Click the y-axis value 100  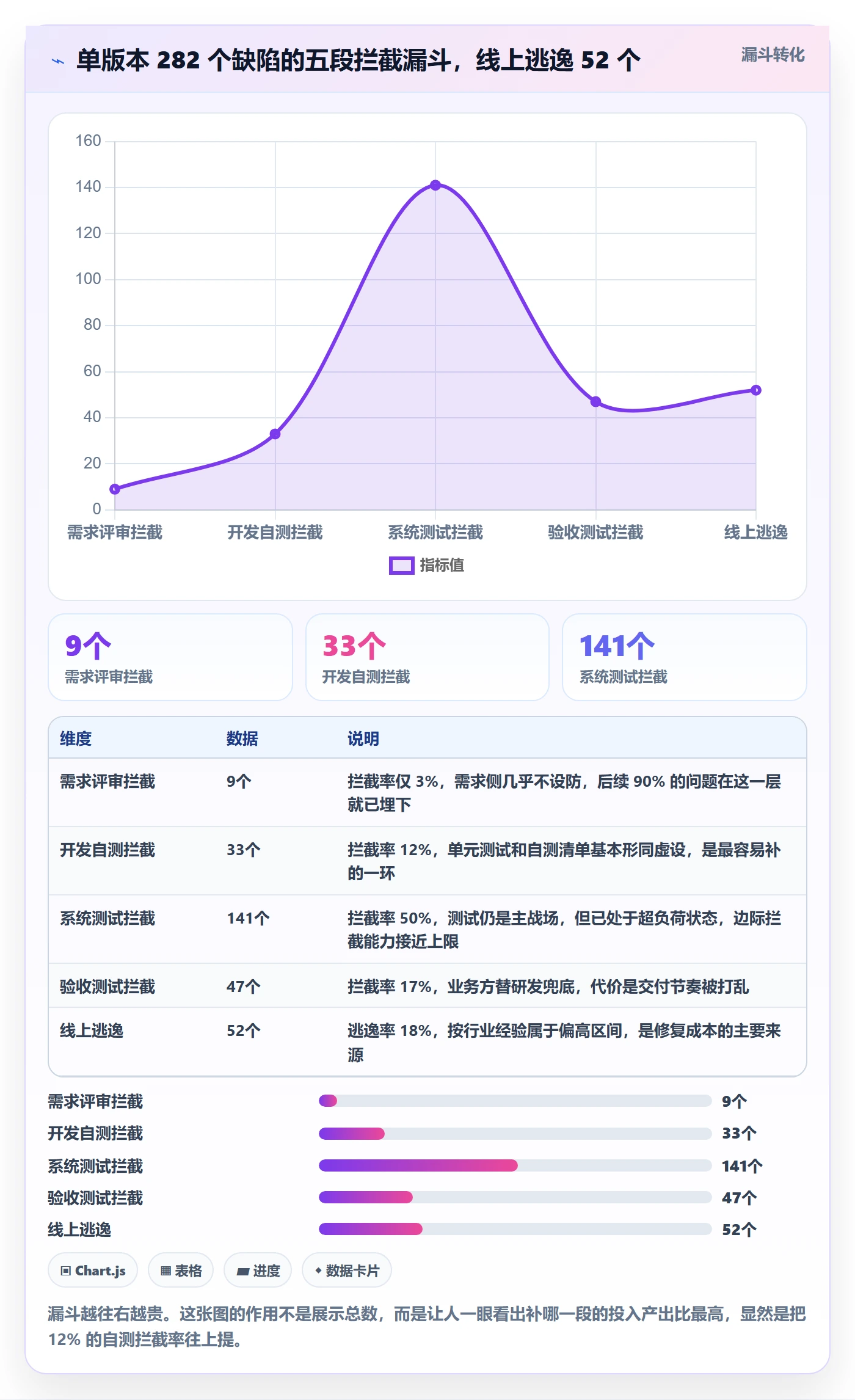pyautogui.click(x=88, y=279)
